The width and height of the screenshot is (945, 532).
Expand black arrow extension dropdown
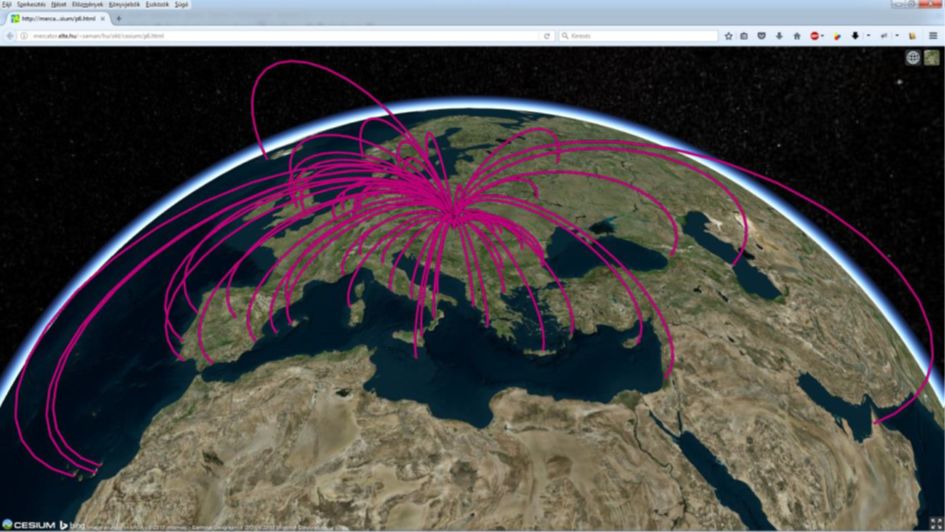(x=868, y=36)
